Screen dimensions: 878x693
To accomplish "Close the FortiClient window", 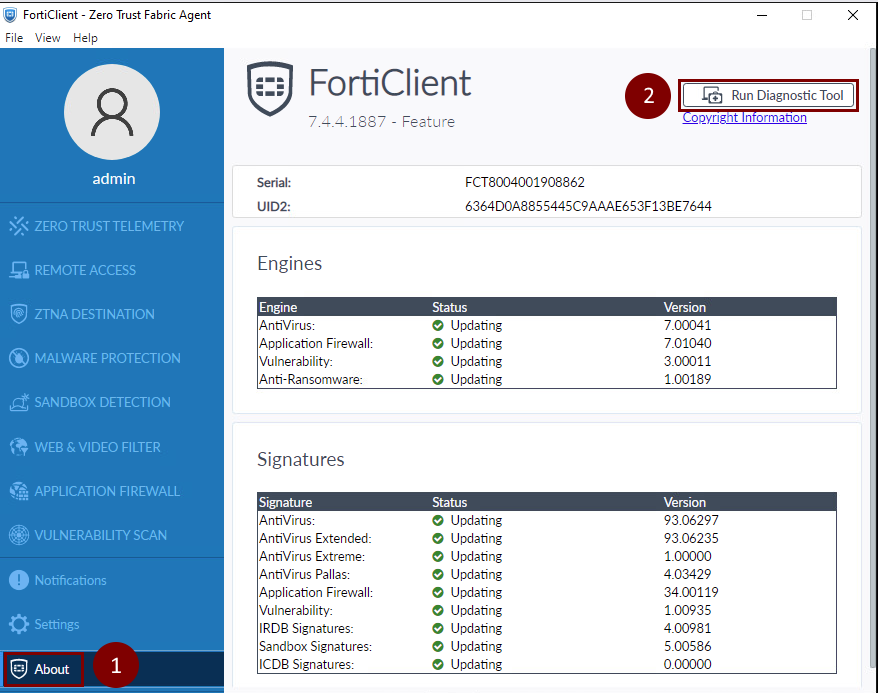I will 852,15.
